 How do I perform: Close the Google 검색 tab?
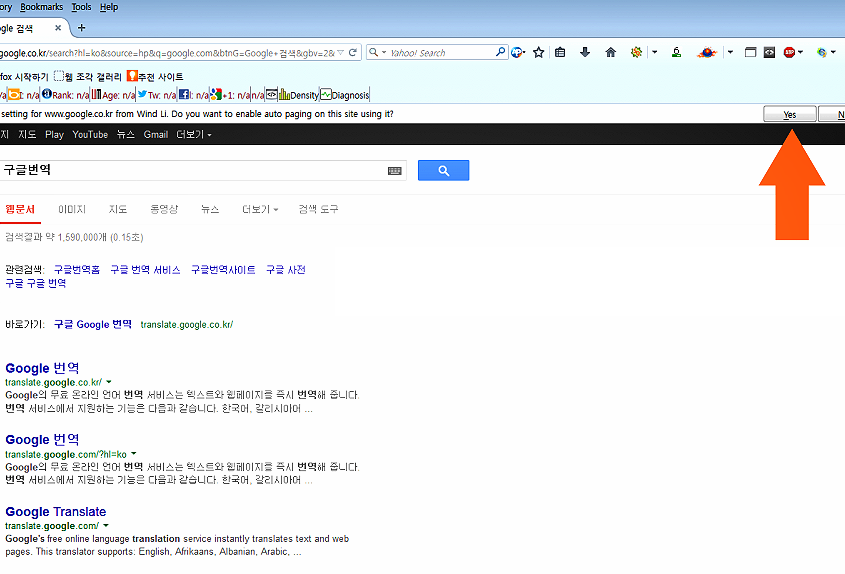coord(58,28)
